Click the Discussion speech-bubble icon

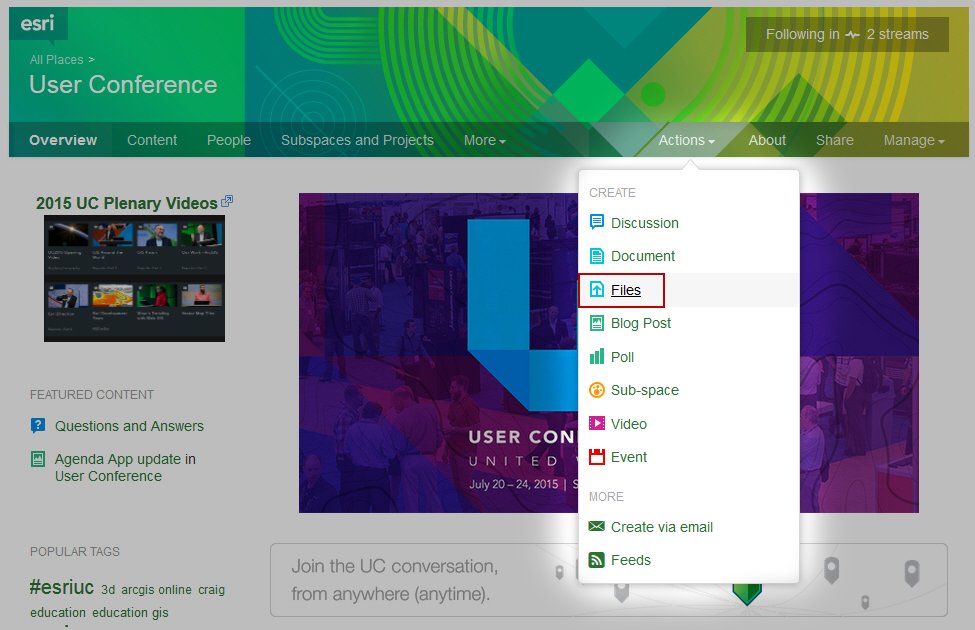[x=596, y=222]
